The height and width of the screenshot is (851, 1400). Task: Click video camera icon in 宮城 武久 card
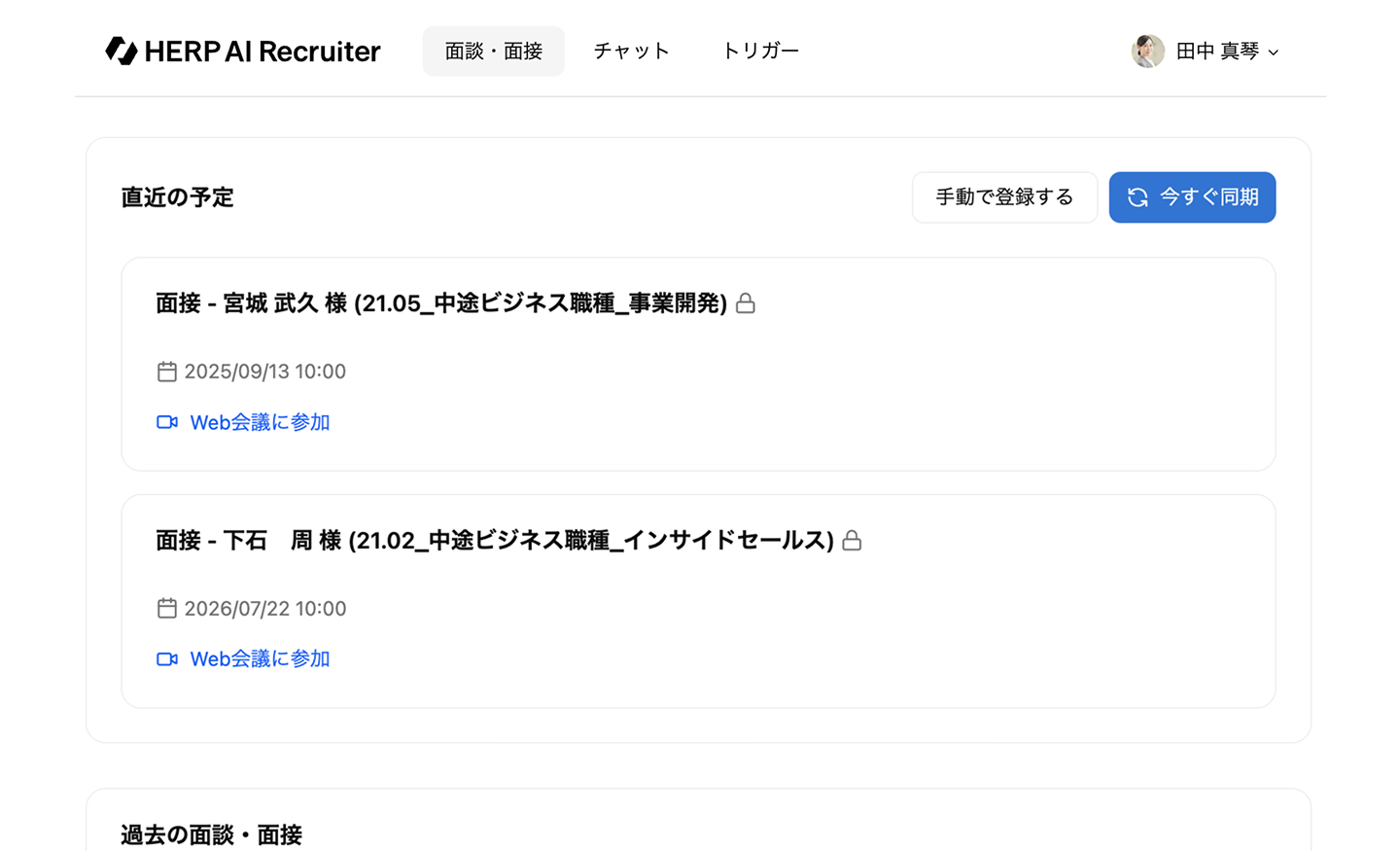(167, 422)
